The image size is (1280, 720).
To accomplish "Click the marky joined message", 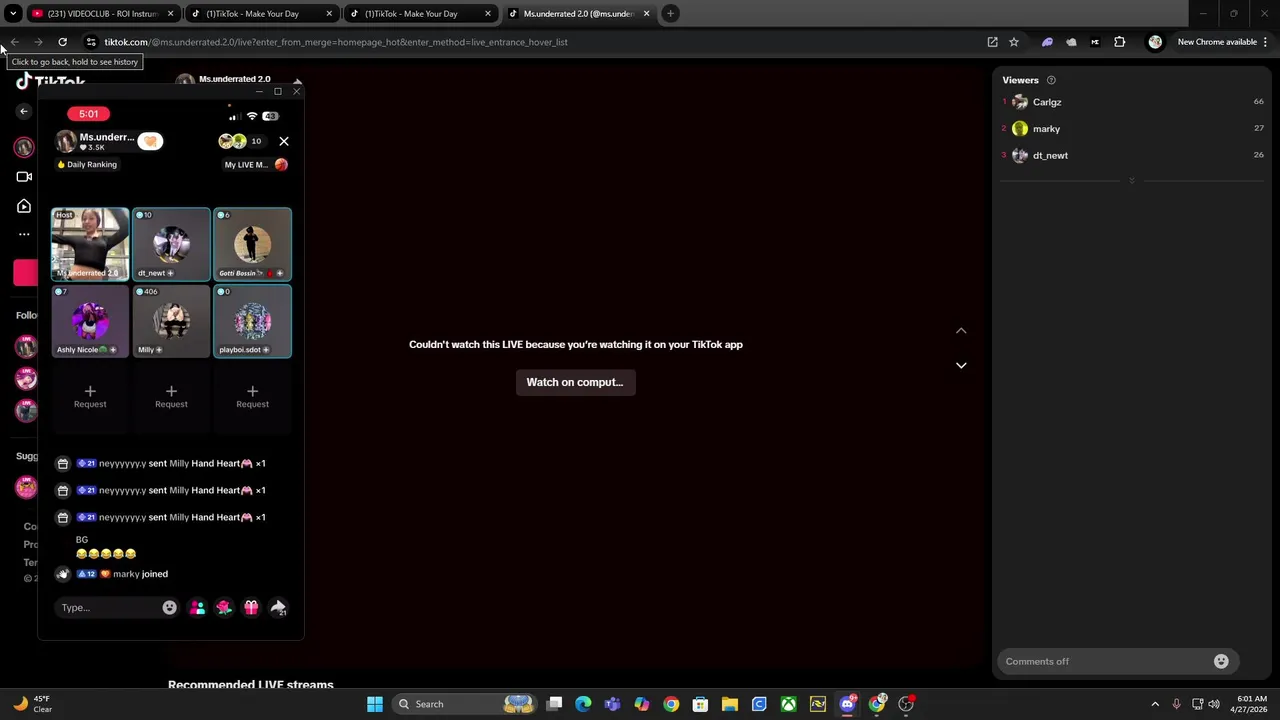I will (x=140, y=574).
